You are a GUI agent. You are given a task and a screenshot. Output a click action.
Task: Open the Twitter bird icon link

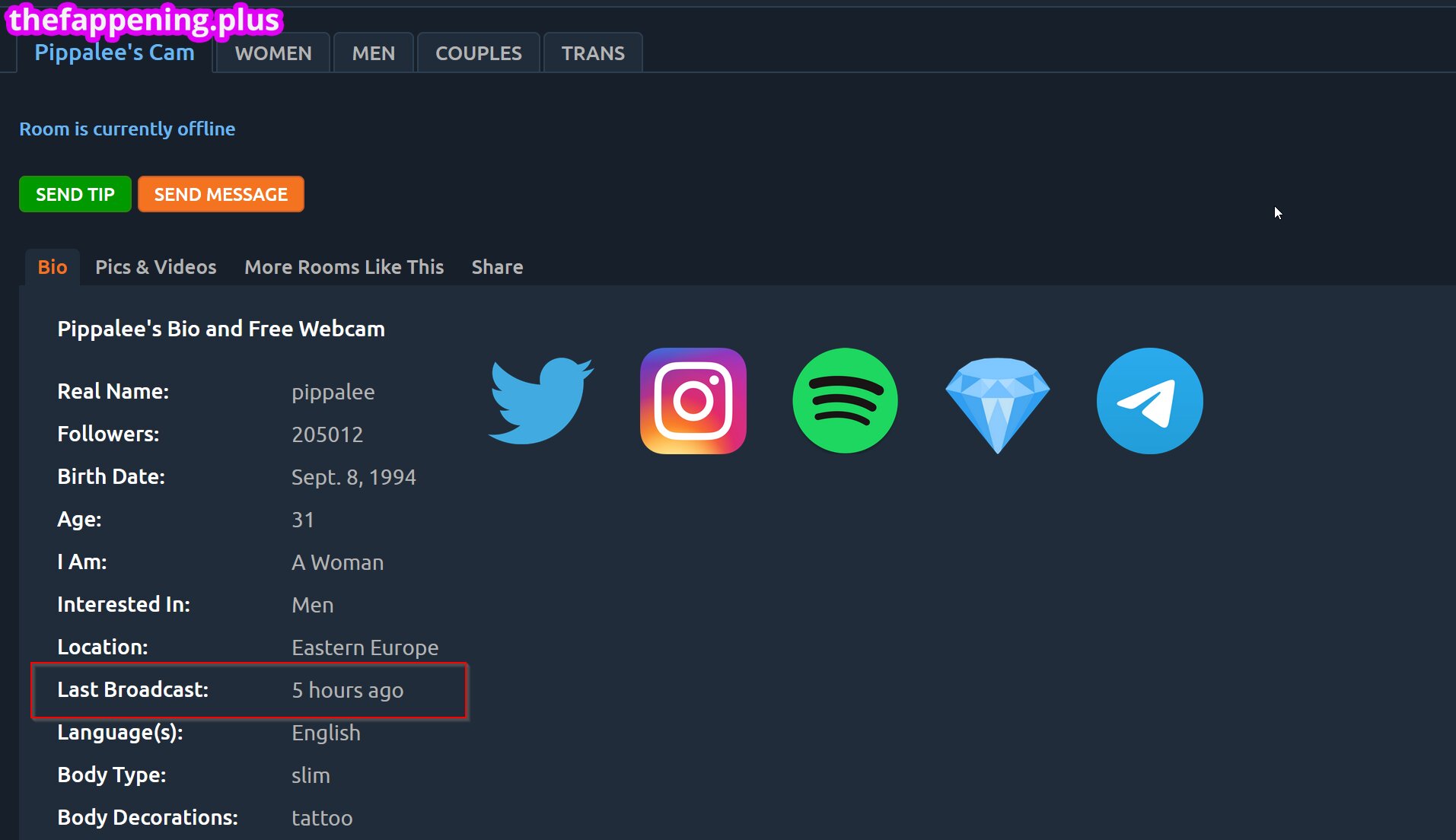click(x=540, y=401)
